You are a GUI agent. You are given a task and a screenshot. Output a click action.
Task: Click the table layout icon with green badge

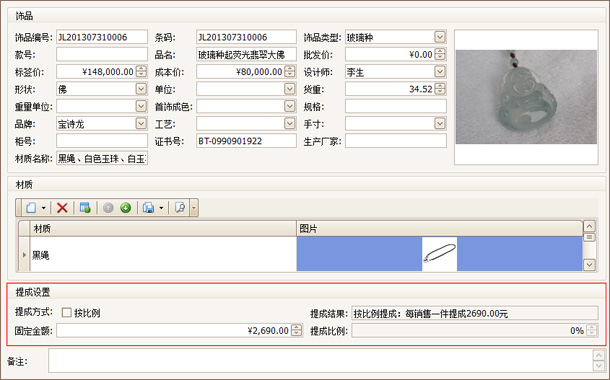point(85,208)
